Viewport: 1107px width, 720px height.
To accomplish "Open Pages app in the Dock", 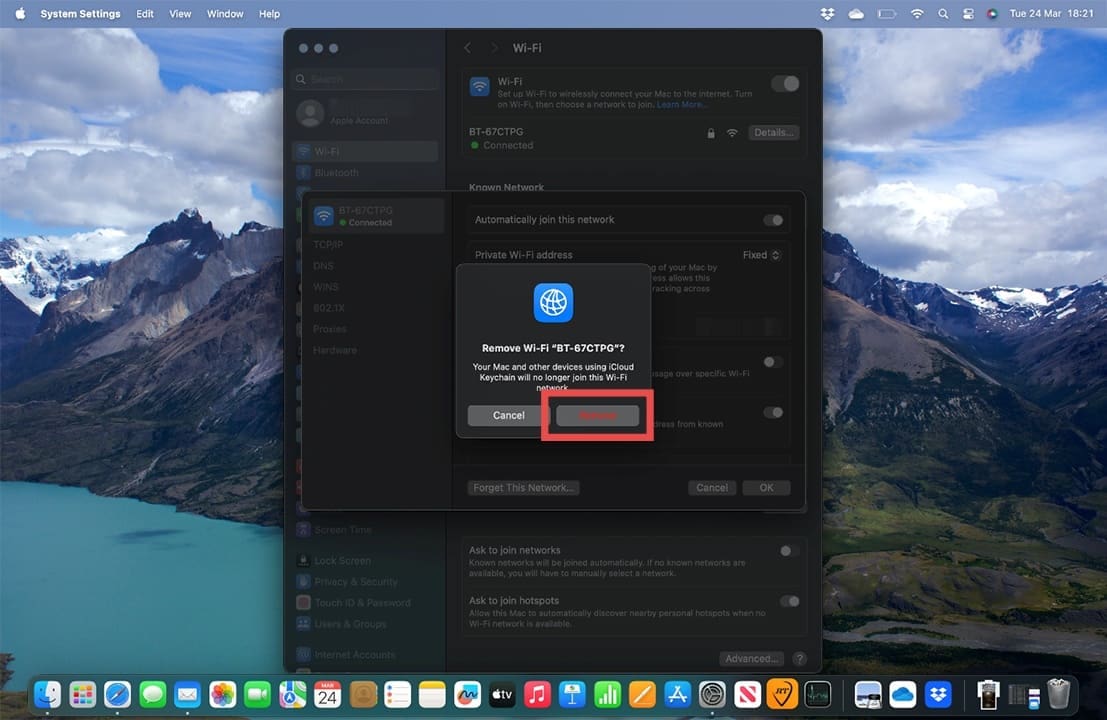I will (x=642, y=695).
